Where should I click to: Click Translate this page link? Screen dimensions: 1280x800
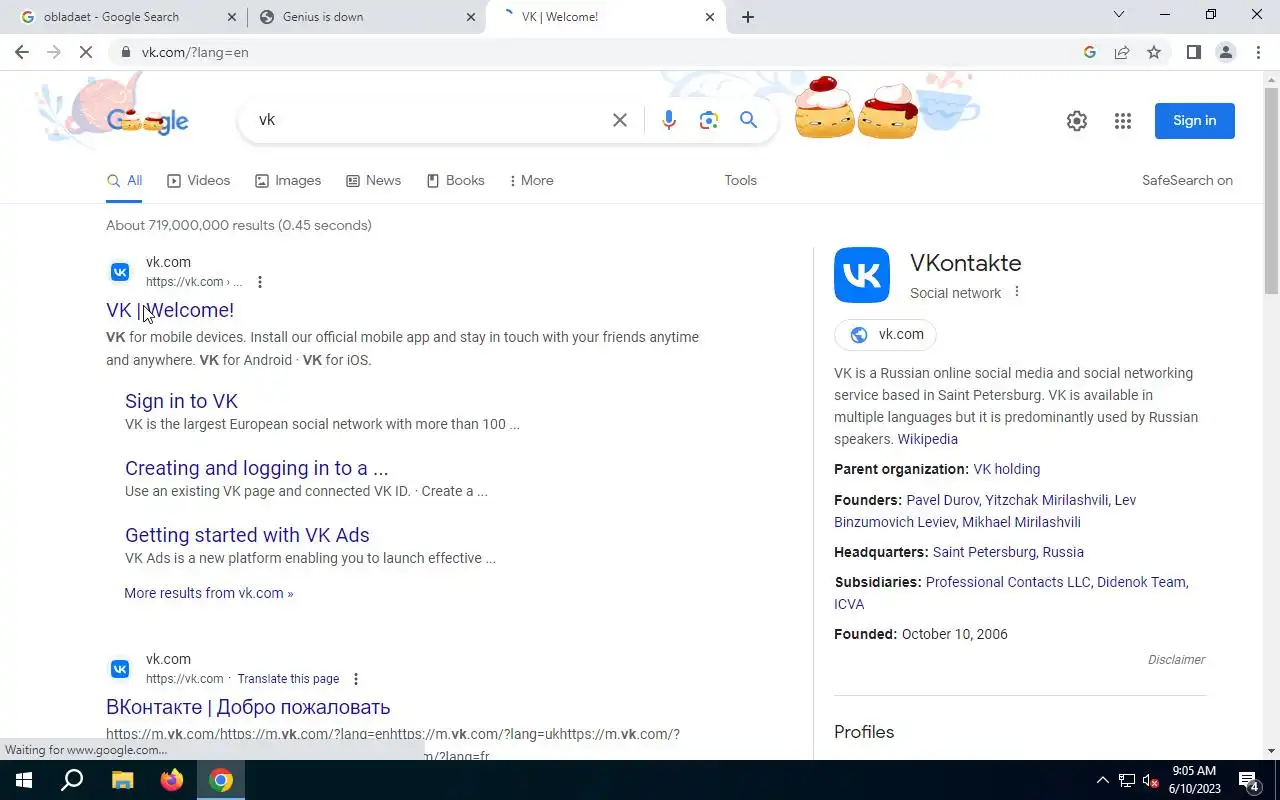pos(288,679)
